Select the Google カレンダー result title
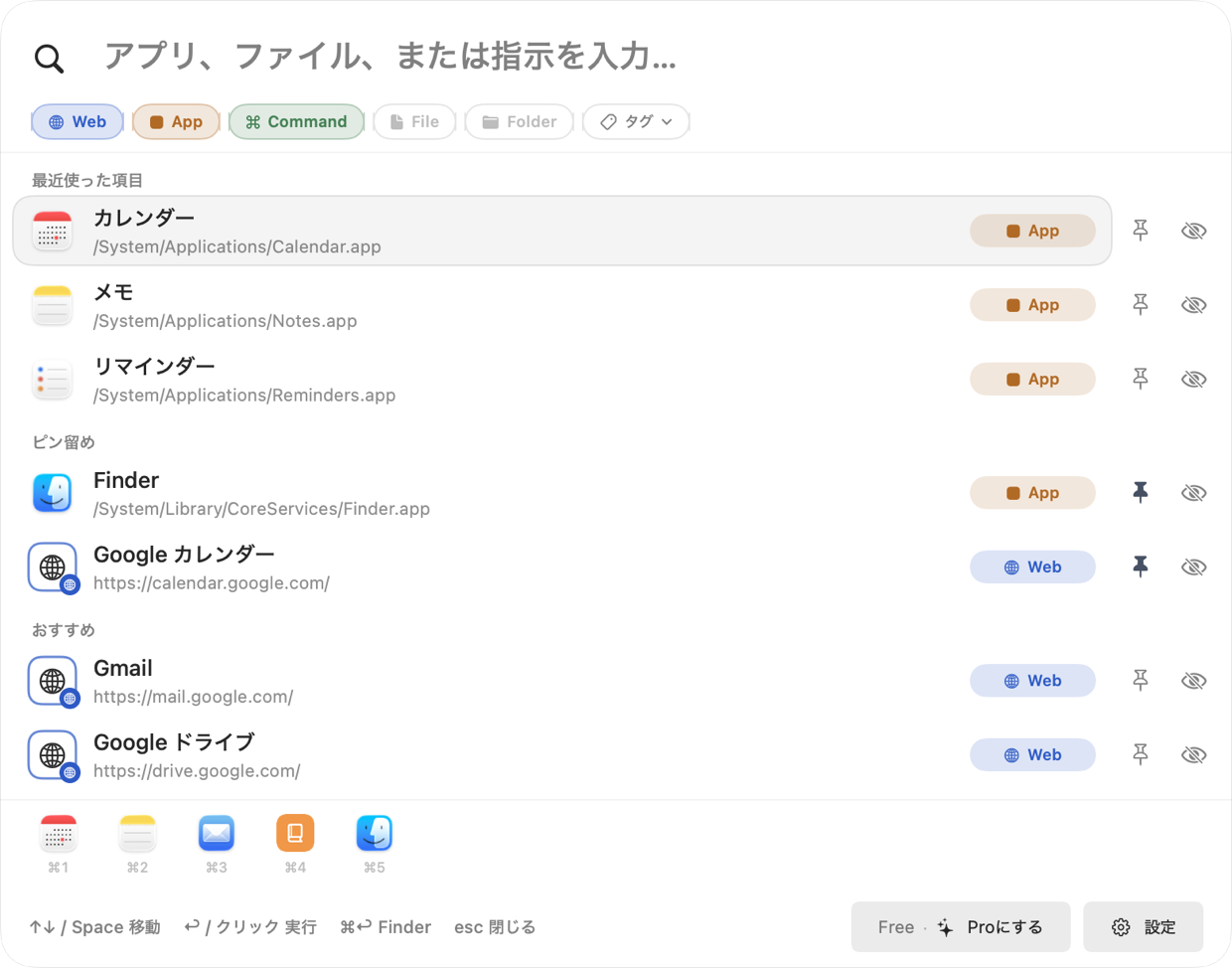The height and width of the screenshot is (968, 1232). (184, 555)
